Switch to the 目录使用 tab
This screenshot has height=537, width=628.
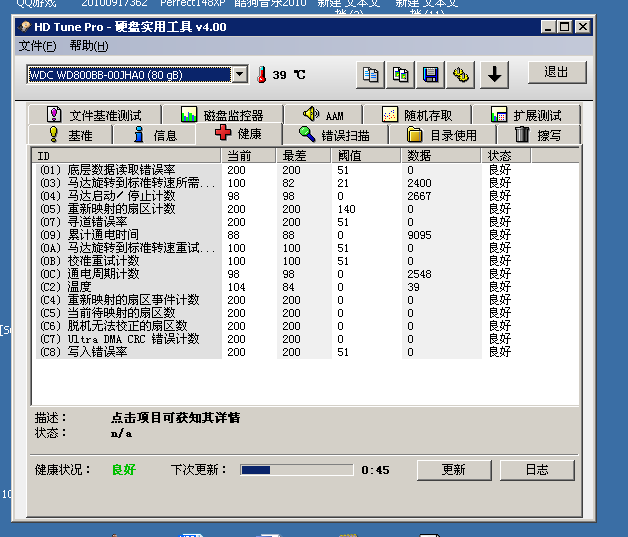coord(442,135)
